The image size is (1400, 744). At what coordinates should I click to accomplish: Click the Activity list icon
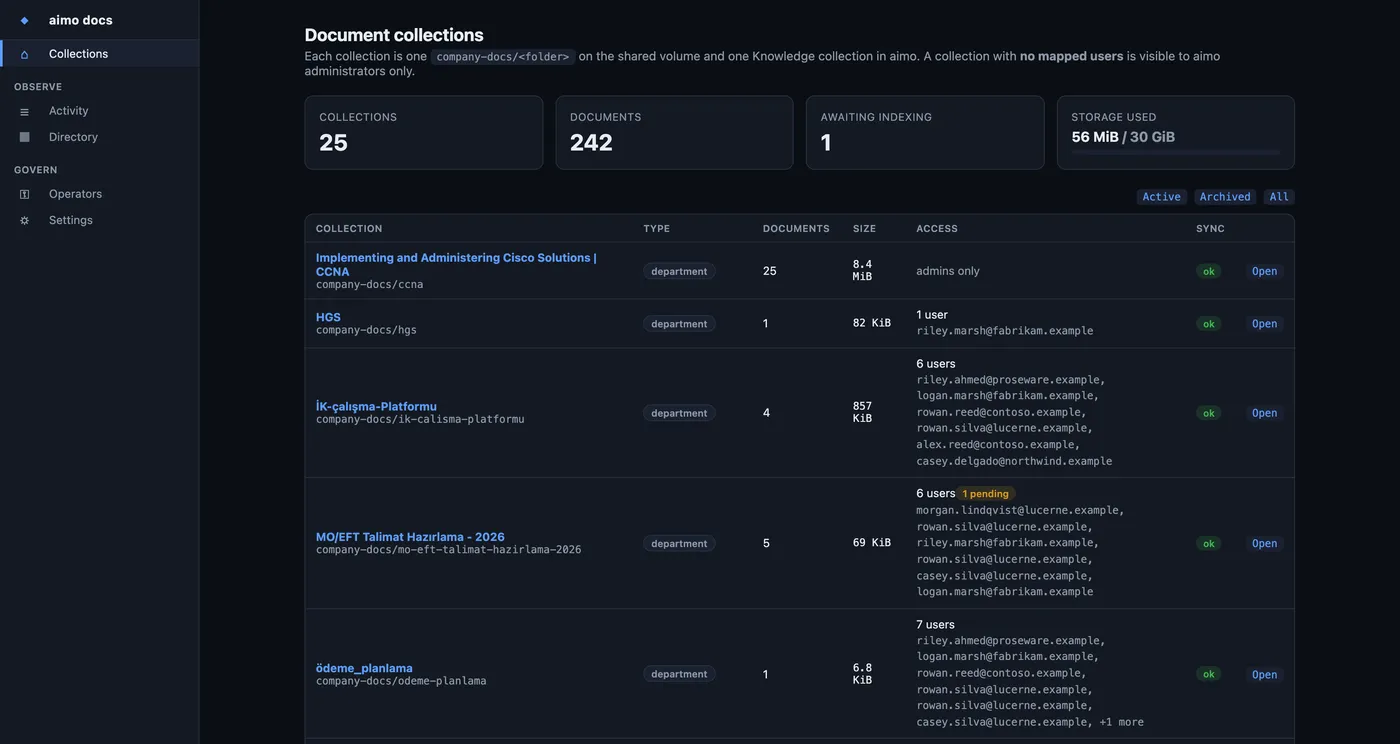24,111
